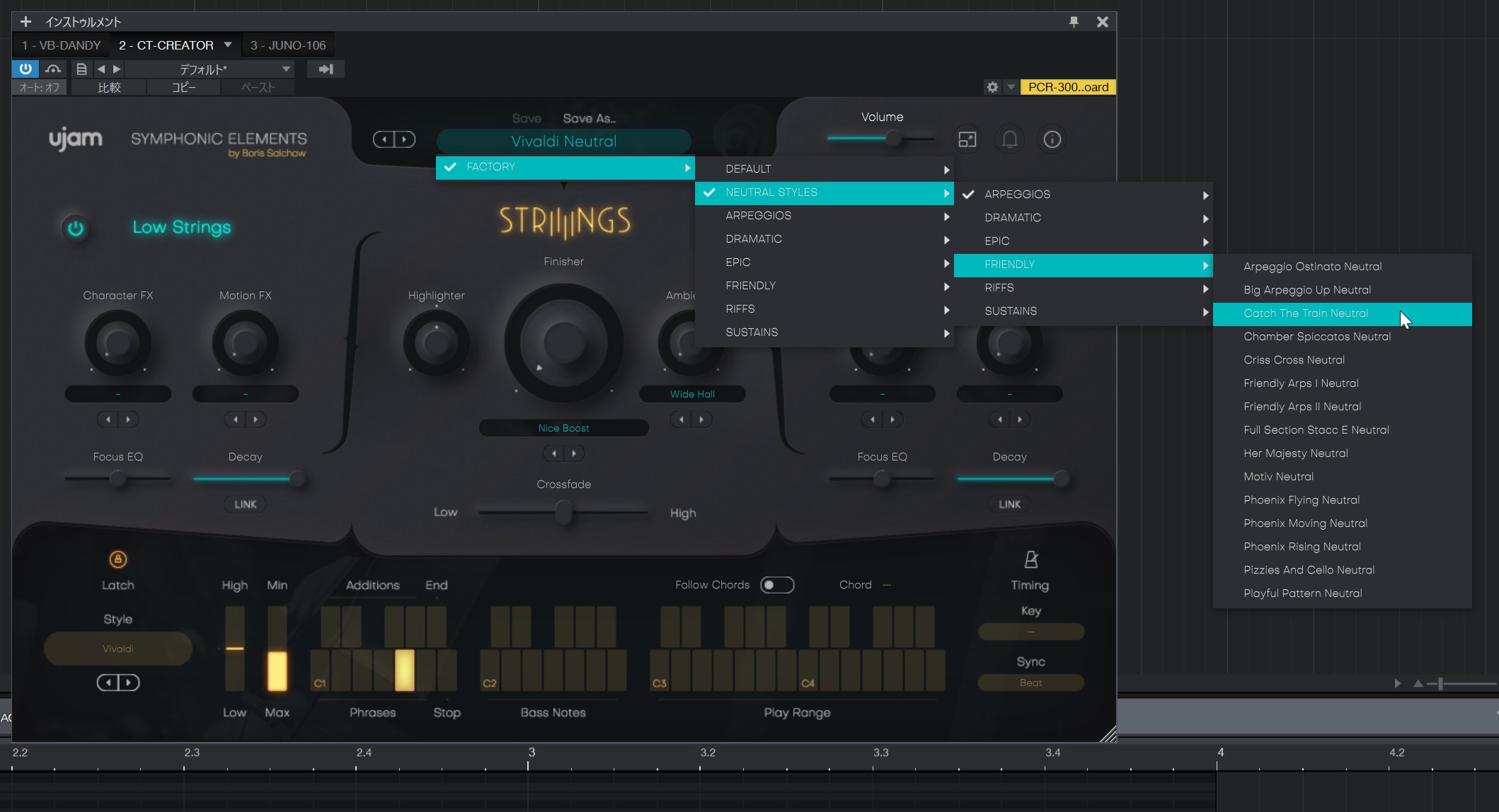The image size is (1499, 812).
Task: Expand SUSTAINS in factory menu
Action: click(825, 332)
